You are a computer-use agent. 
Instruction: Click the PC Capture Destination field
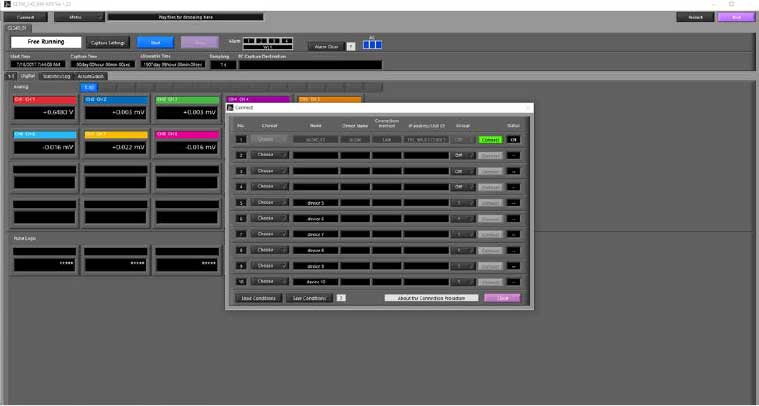tap(310, 64)
